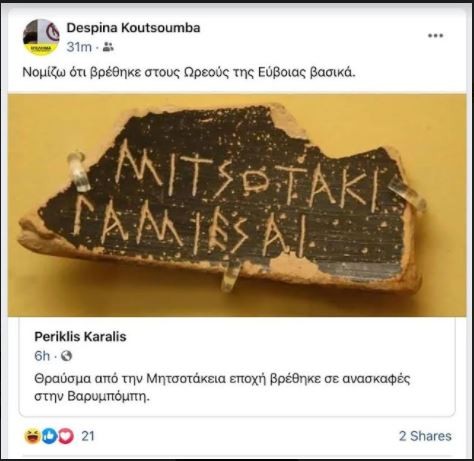Click the Haha laughing reaction icon
Screen dimensions: 474x461
coord(33,436)
